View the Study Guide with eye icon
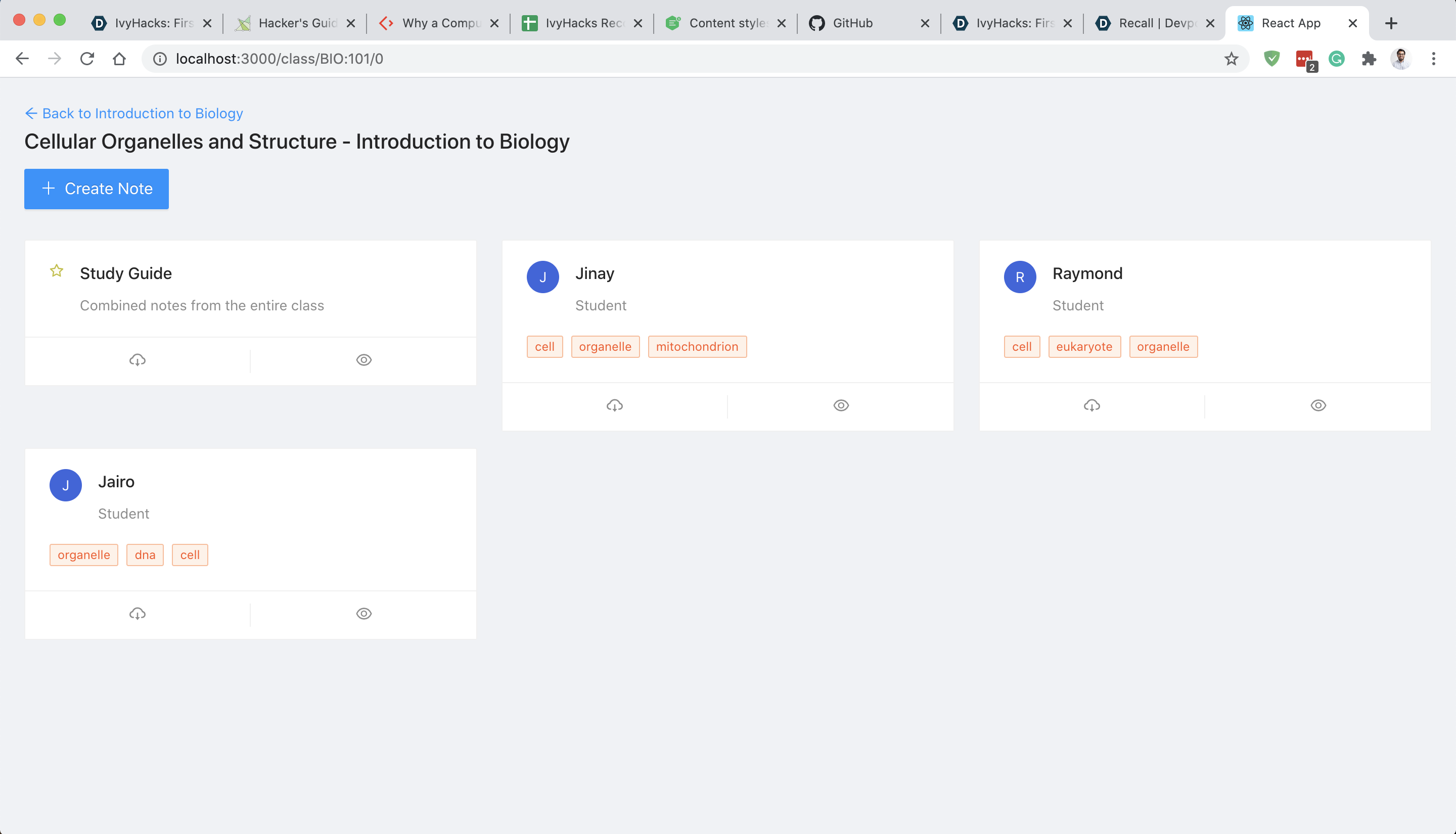The image size is (1456, 834). (363, 360)
